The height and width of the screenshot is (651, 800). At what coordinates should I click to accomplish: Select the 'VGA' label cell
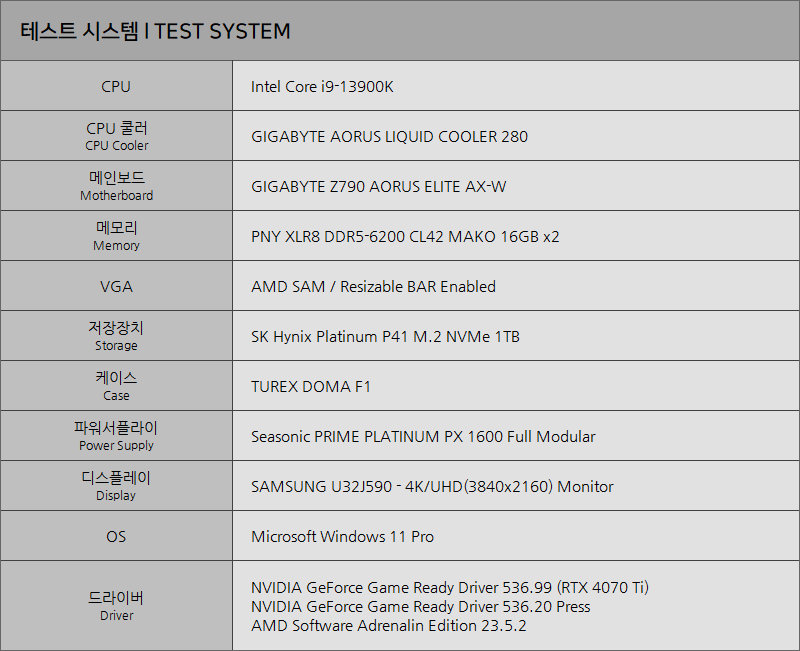[116, 286]
